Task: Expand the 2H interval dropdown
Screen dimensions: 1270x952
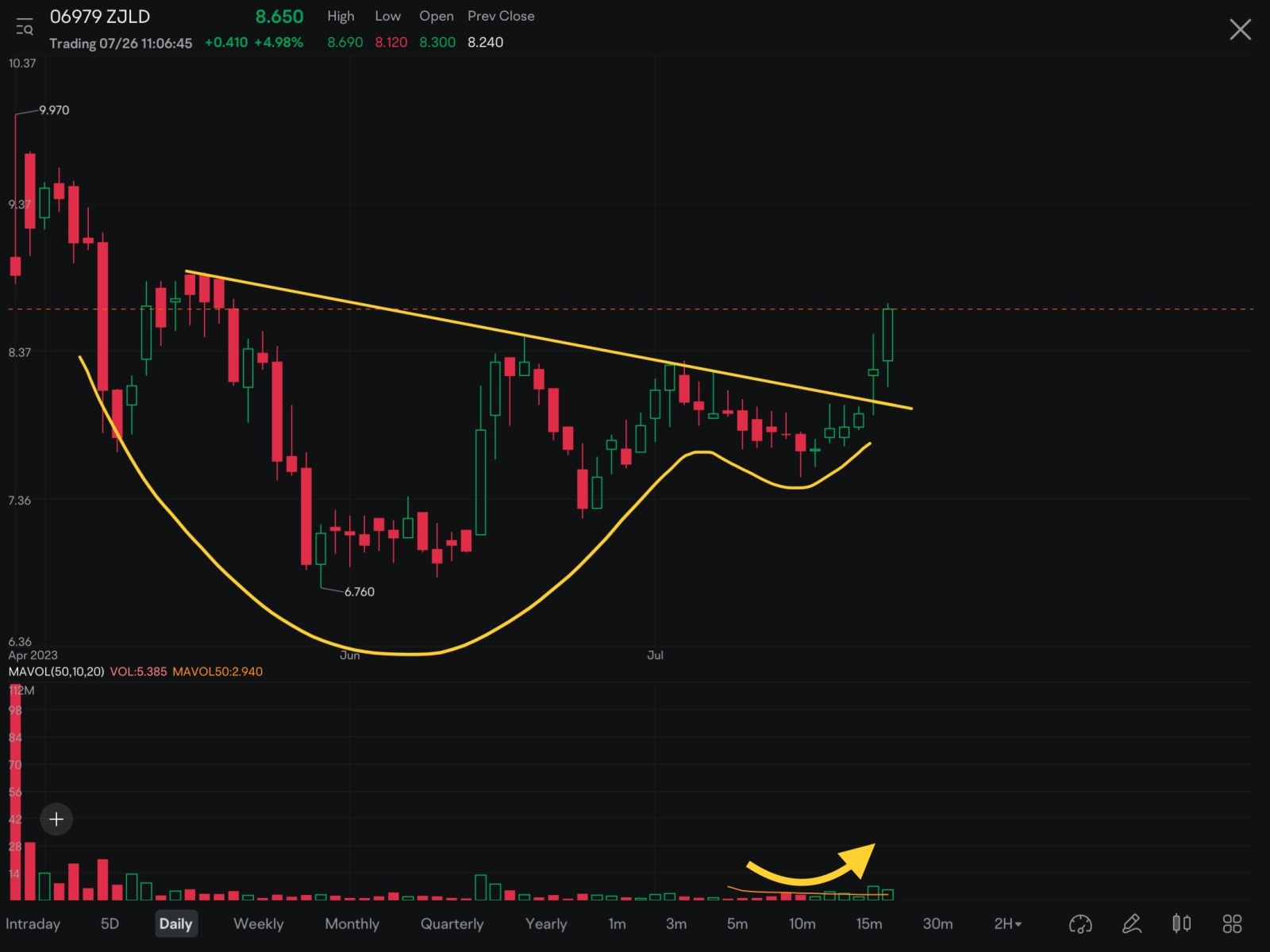Action: tap(1008, 923)
